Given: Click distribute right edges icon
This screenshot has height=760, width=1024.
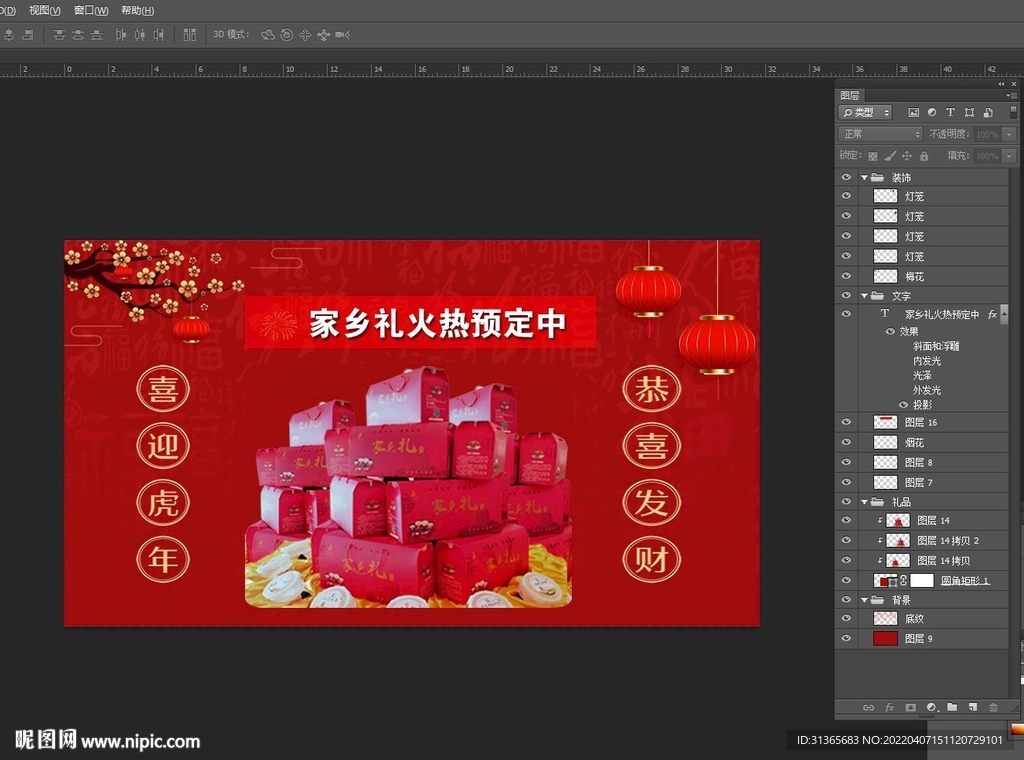Looking at the screenshot, I should point(158,35).
